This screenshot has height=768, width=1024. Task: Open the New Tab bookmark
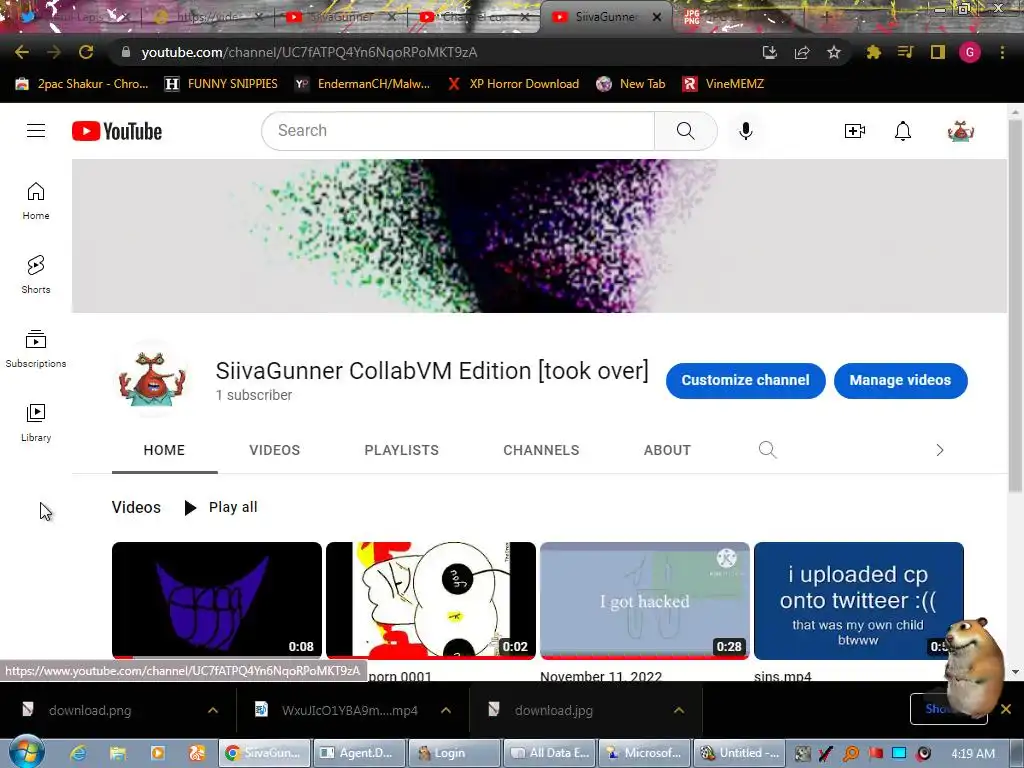pos(631,84)
